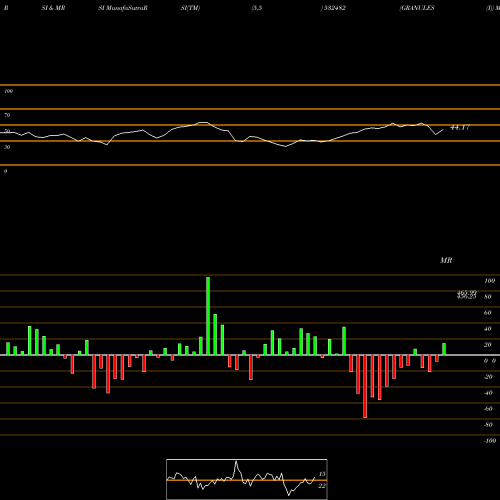Click the tallest green MR histogram bar

[x=208, y=316]
